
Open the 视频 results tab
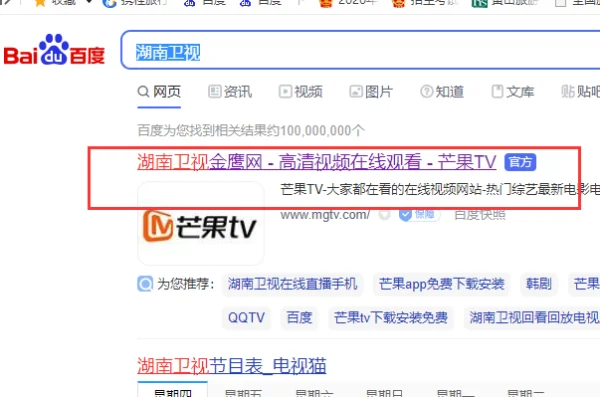[x=301, y=92]
